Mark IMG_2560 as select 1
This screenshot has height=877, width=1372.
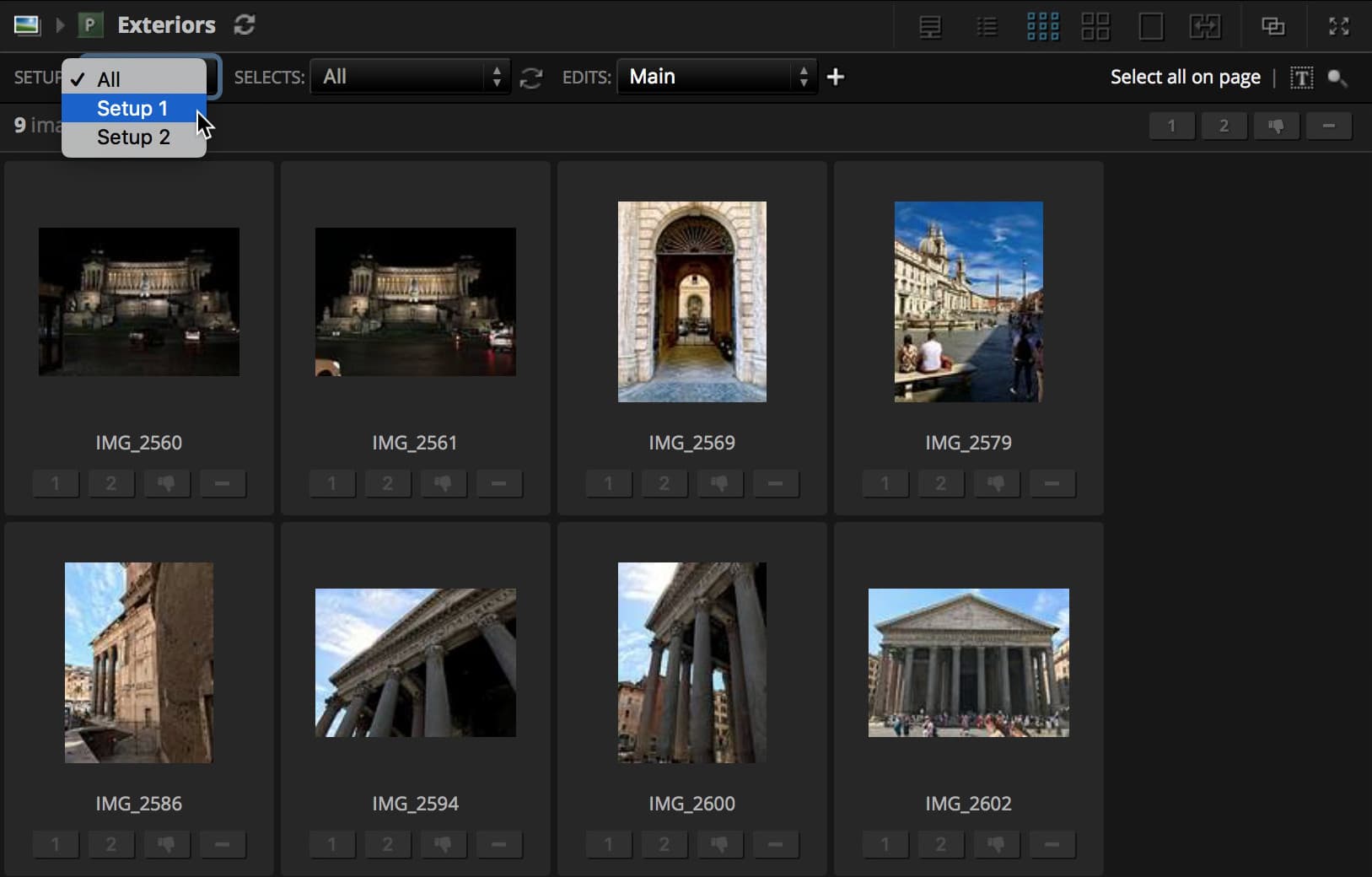[56, 483]
